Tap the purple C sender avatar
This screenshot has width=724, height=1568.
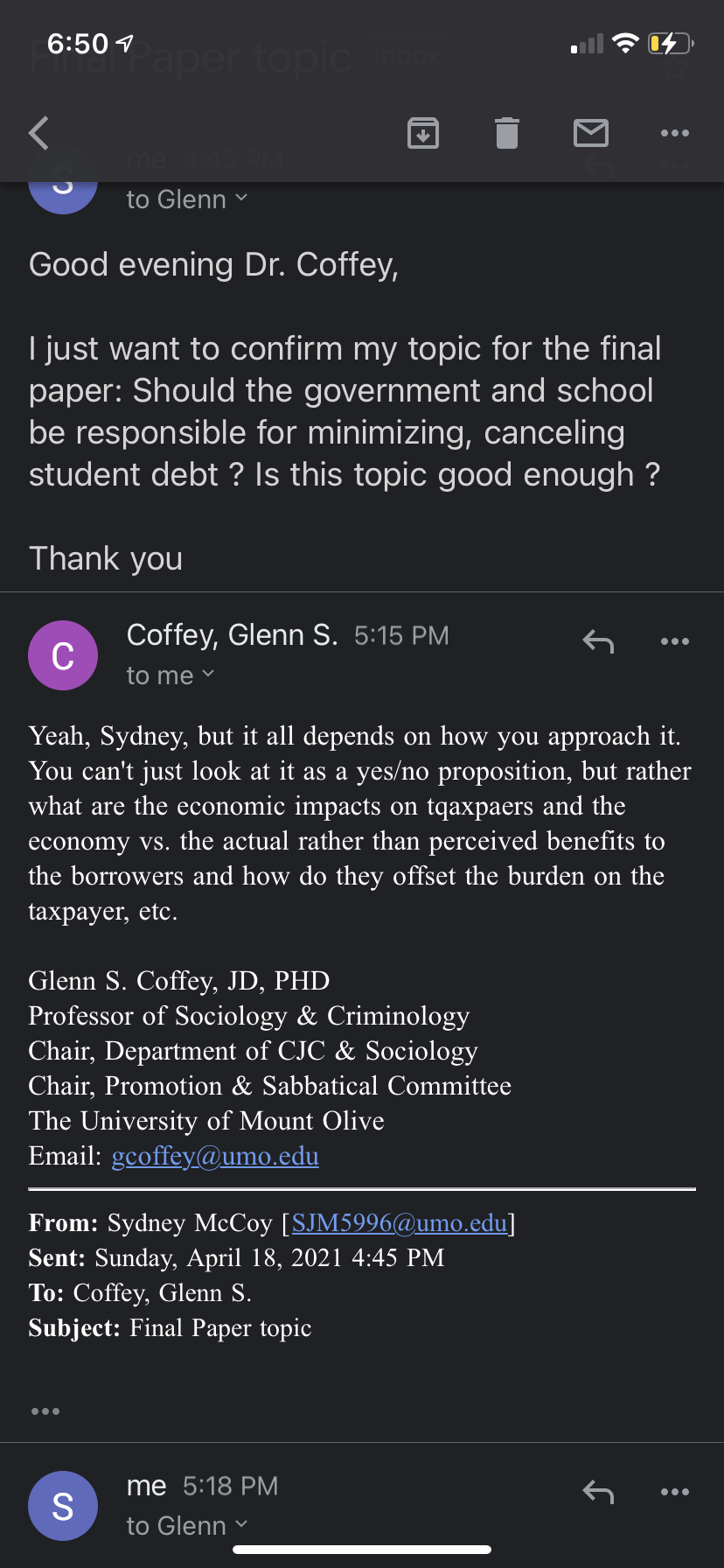tap(63, 655)
